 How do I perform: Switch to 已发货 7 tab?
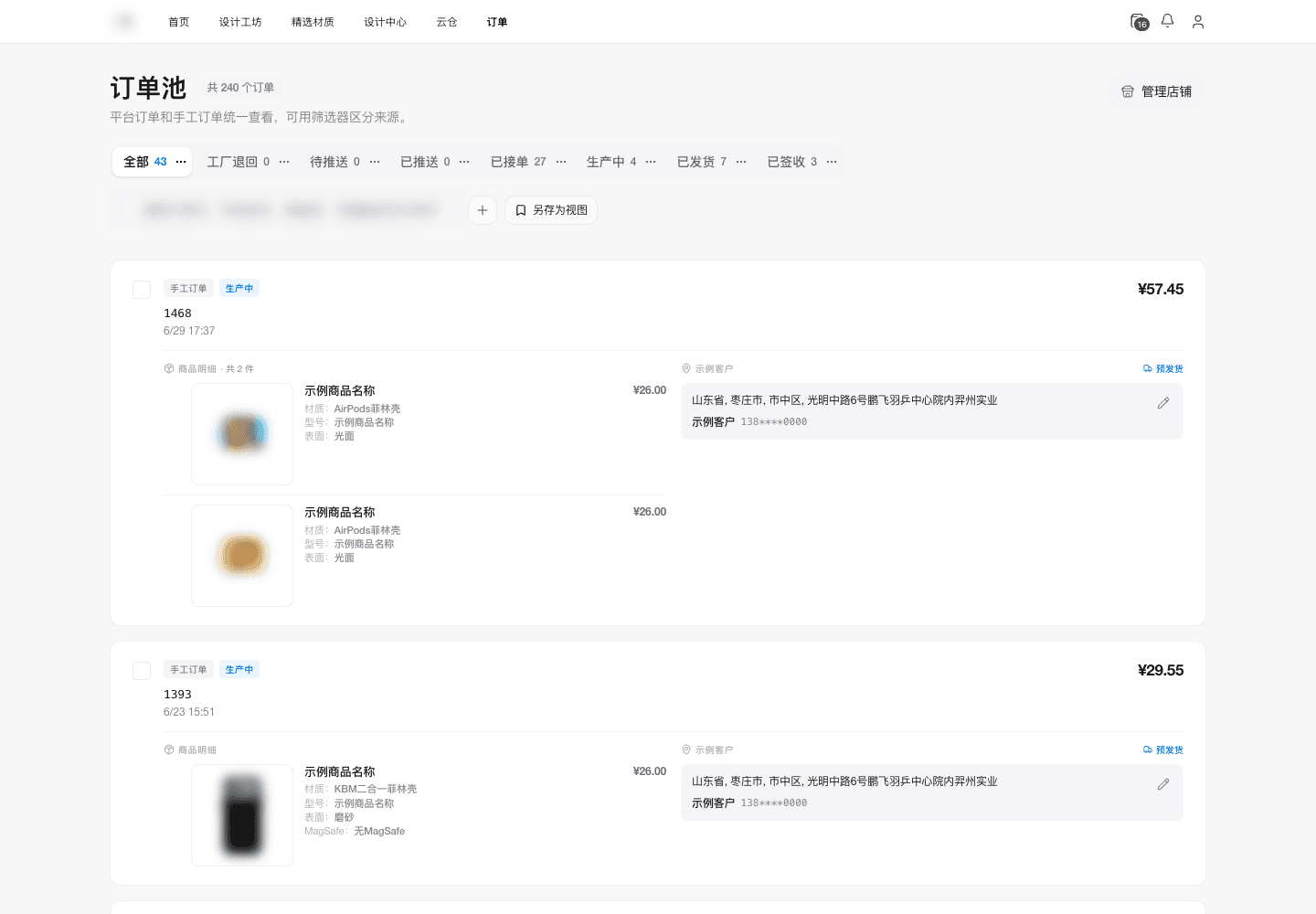point(702,162)
